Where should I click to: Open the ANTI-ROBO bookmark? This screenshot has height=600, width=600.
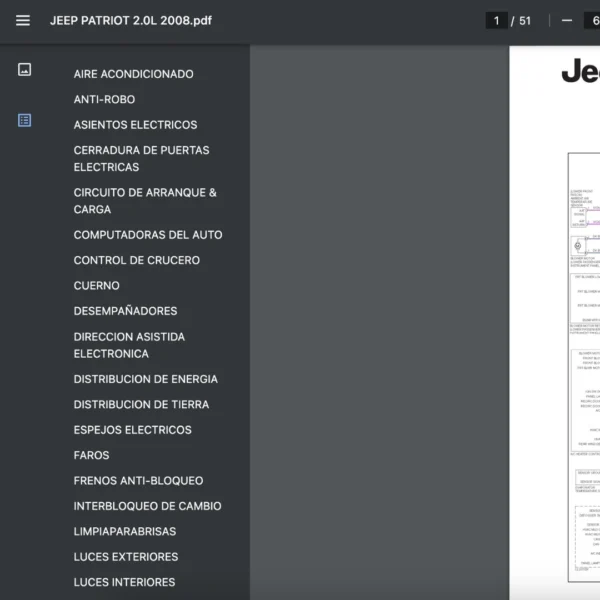coord(104,99)
